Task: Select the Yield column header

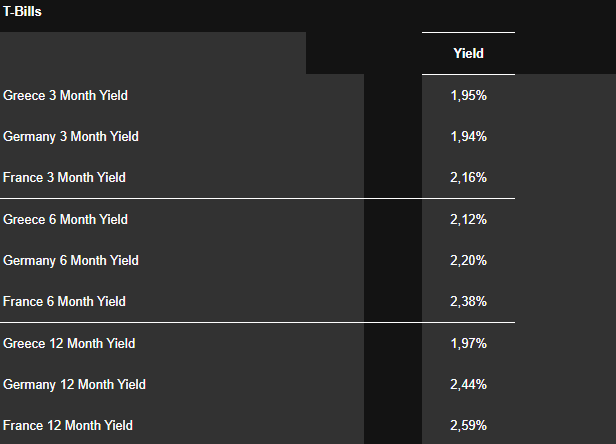Action: (x=468, y=53)
